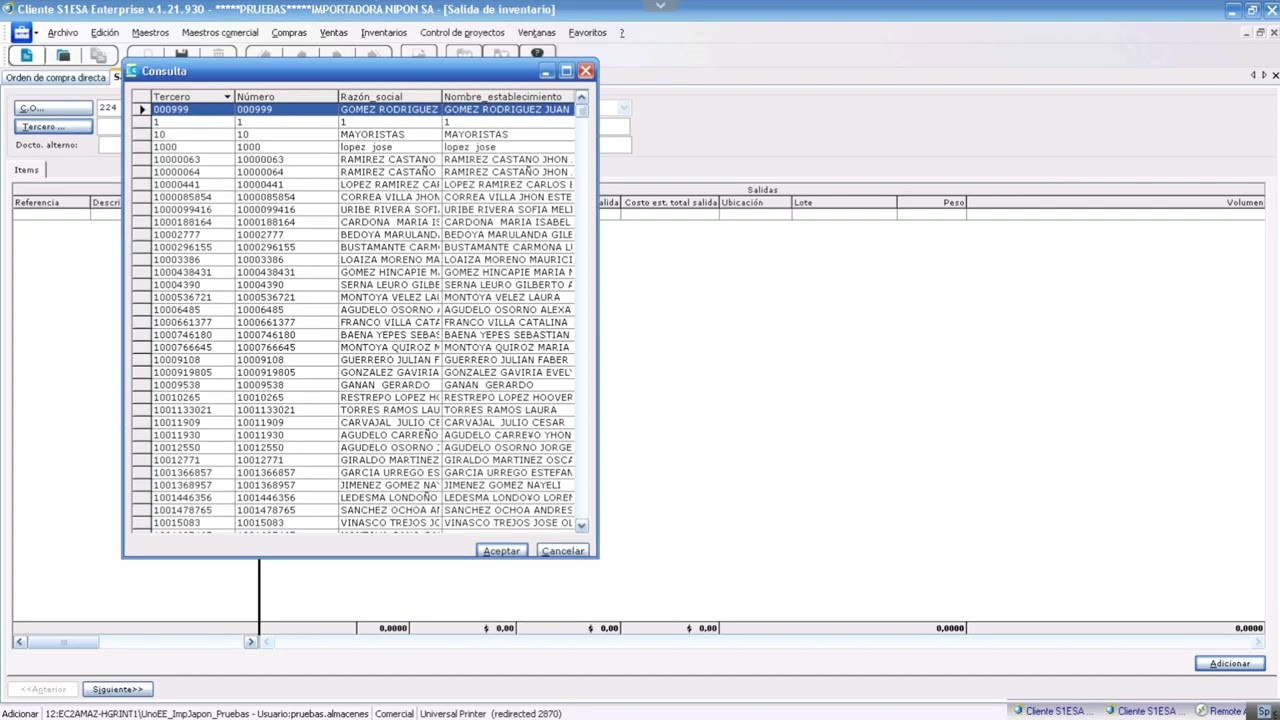
Task: Click the copy documents toolbar icon
Action: point(98,55)
